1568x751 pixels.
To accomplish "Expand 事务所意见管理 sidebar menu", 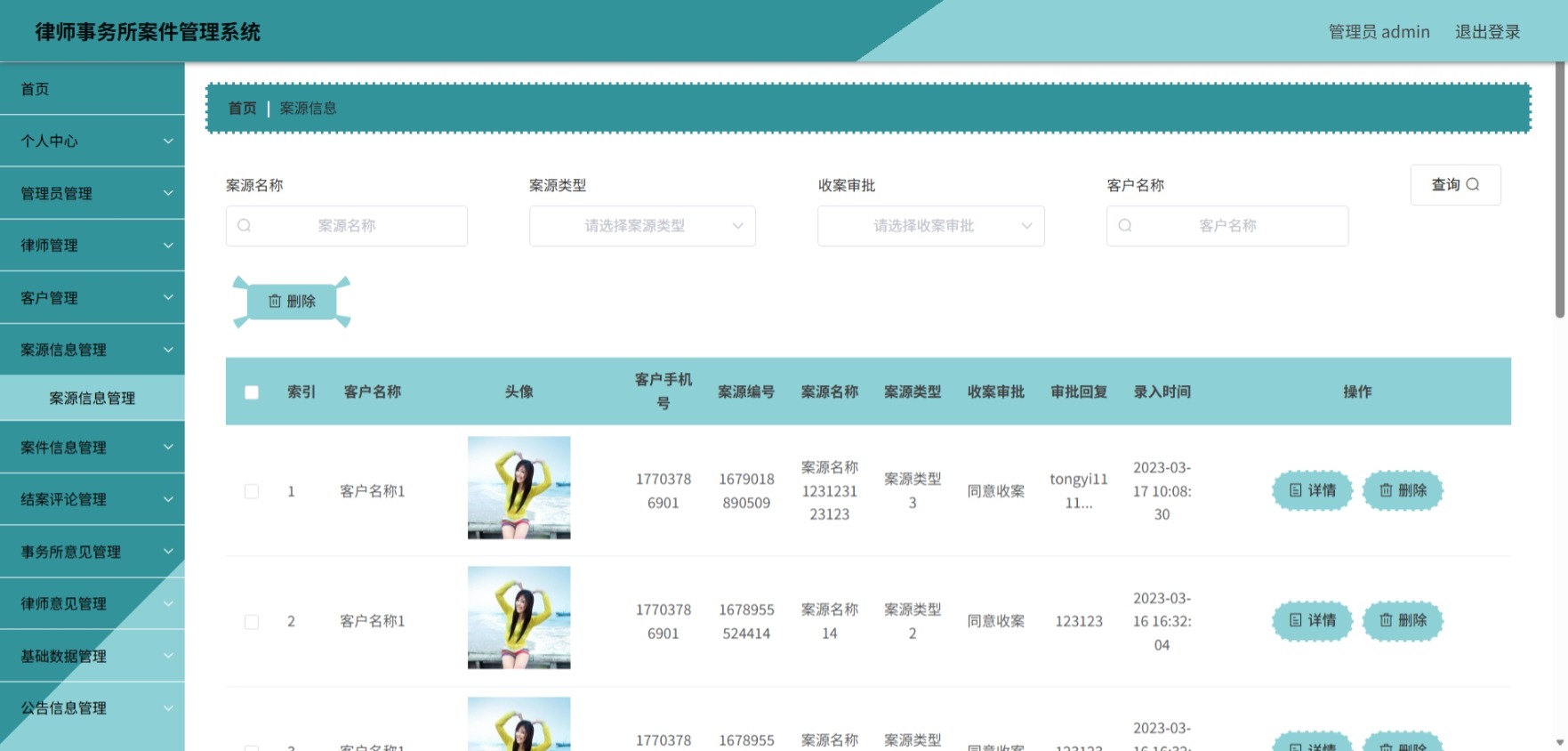I will point(92,552).
